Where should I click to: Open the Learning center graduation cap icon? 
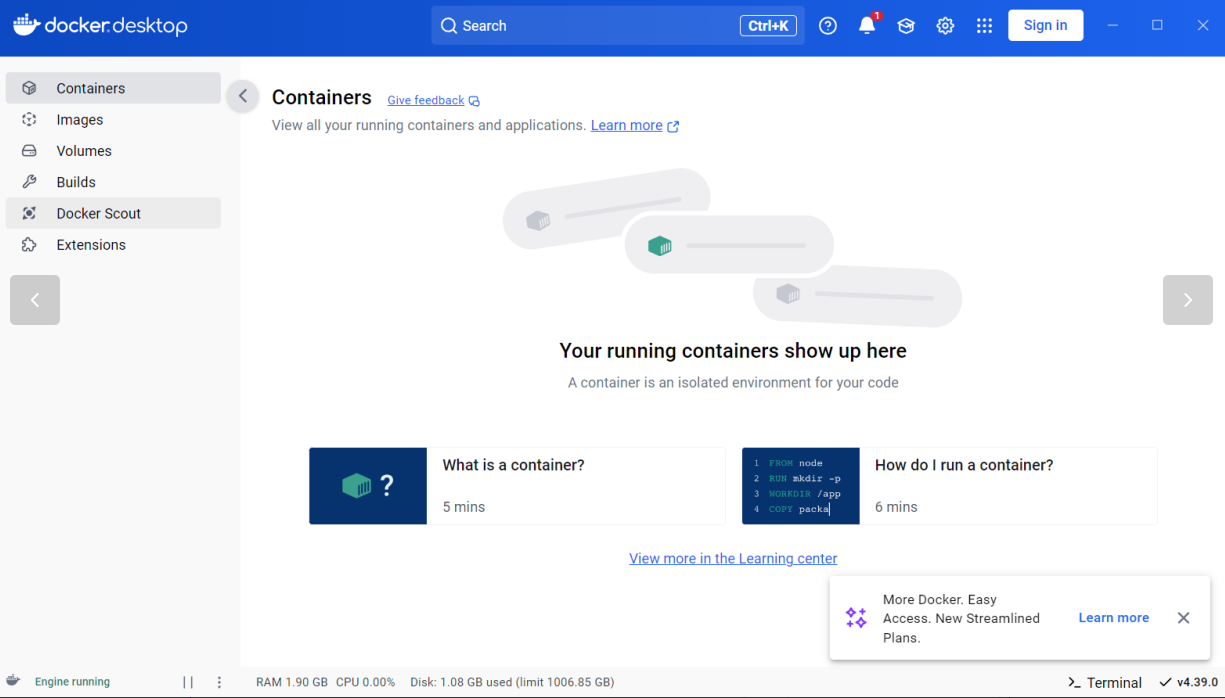click(906, 26)
